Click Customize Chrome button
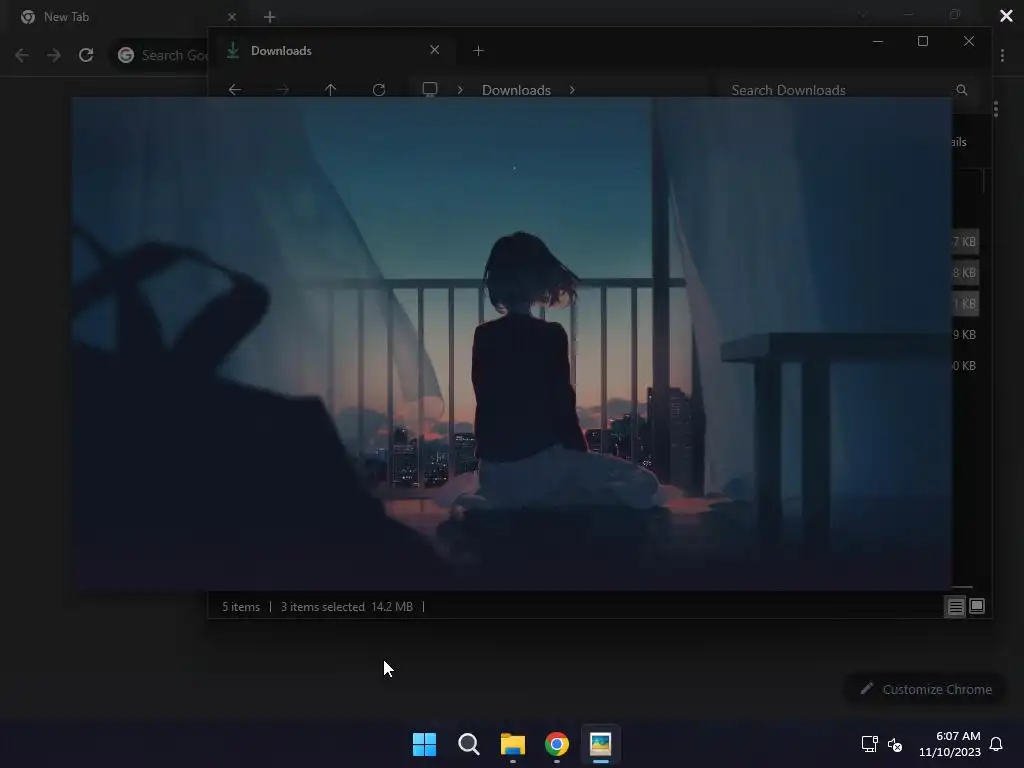The image size is (1024, 768). 926,689
